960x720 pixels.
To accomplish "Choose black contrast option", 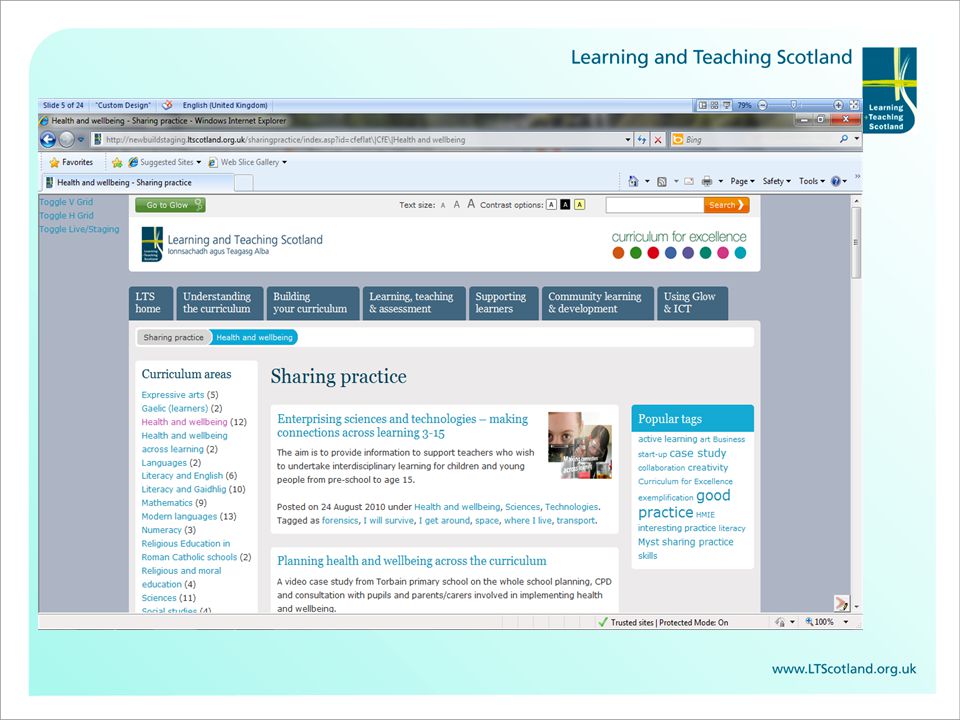I will [x=565, y=204].
